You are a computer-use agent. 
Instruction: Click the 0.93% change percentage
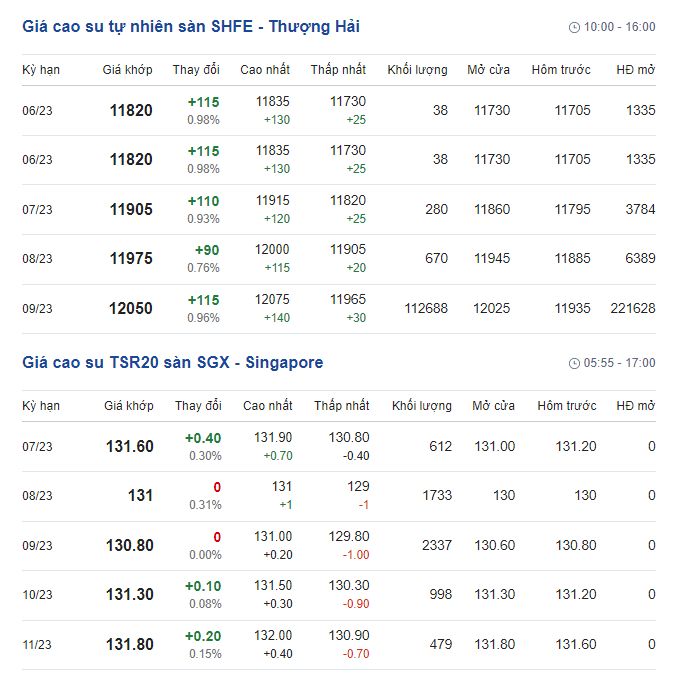tap(203, 219)
